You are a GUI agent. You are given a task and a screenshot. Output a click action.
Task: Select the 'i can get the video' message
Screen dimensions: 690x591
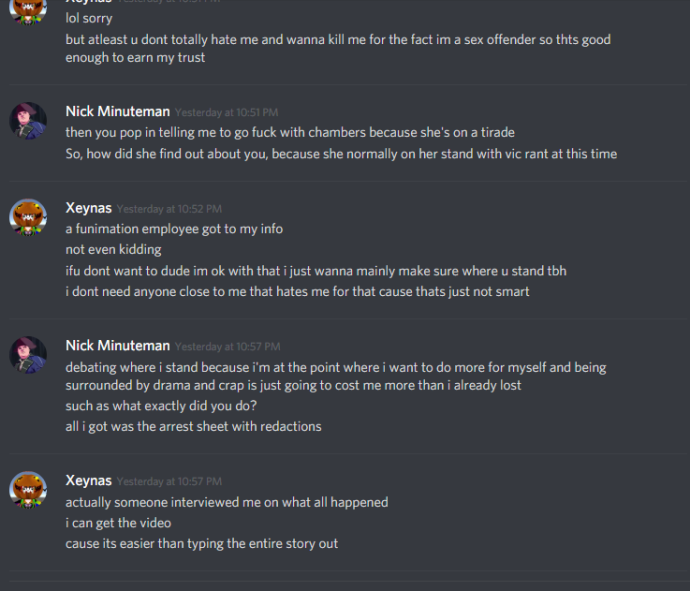pos(118,523)
